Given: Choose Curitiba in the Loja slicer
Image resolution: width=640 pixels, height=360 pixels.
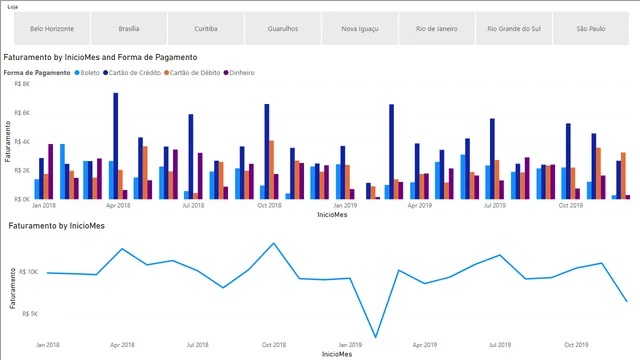Looking at the screenshot, I should pos(206,29).
